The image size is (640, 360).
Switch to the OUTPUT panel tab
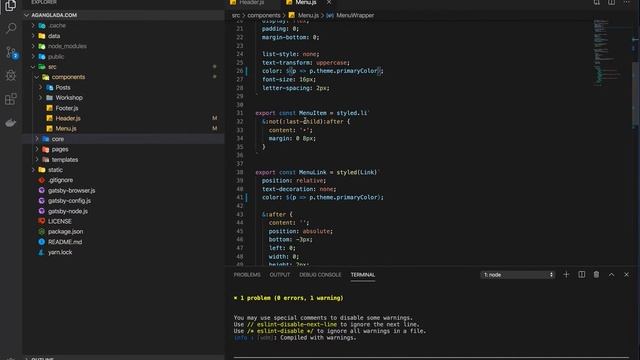pyautogui.click(x=280, y=275)
